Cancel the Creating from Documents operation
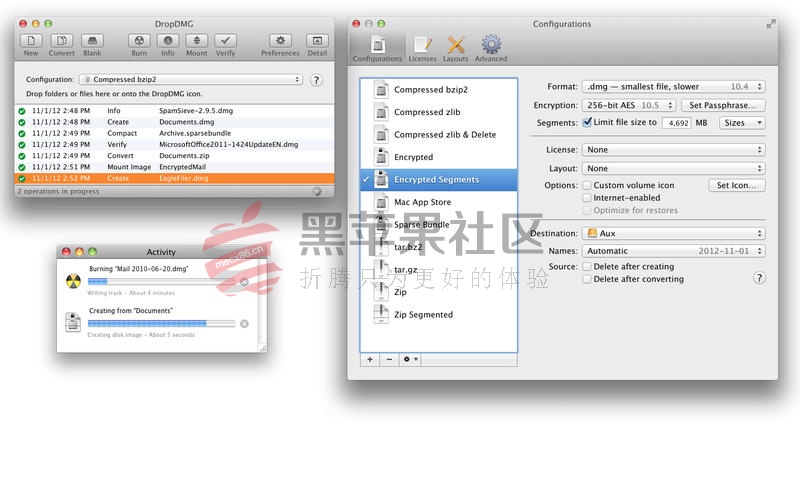 point(244,323)
